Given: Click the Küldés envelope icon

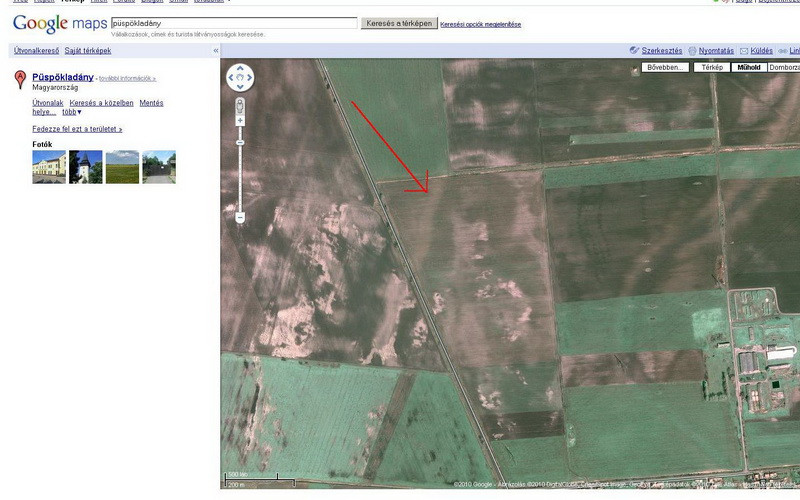Looking at the screenshot, I should click(x=744, y=51).
